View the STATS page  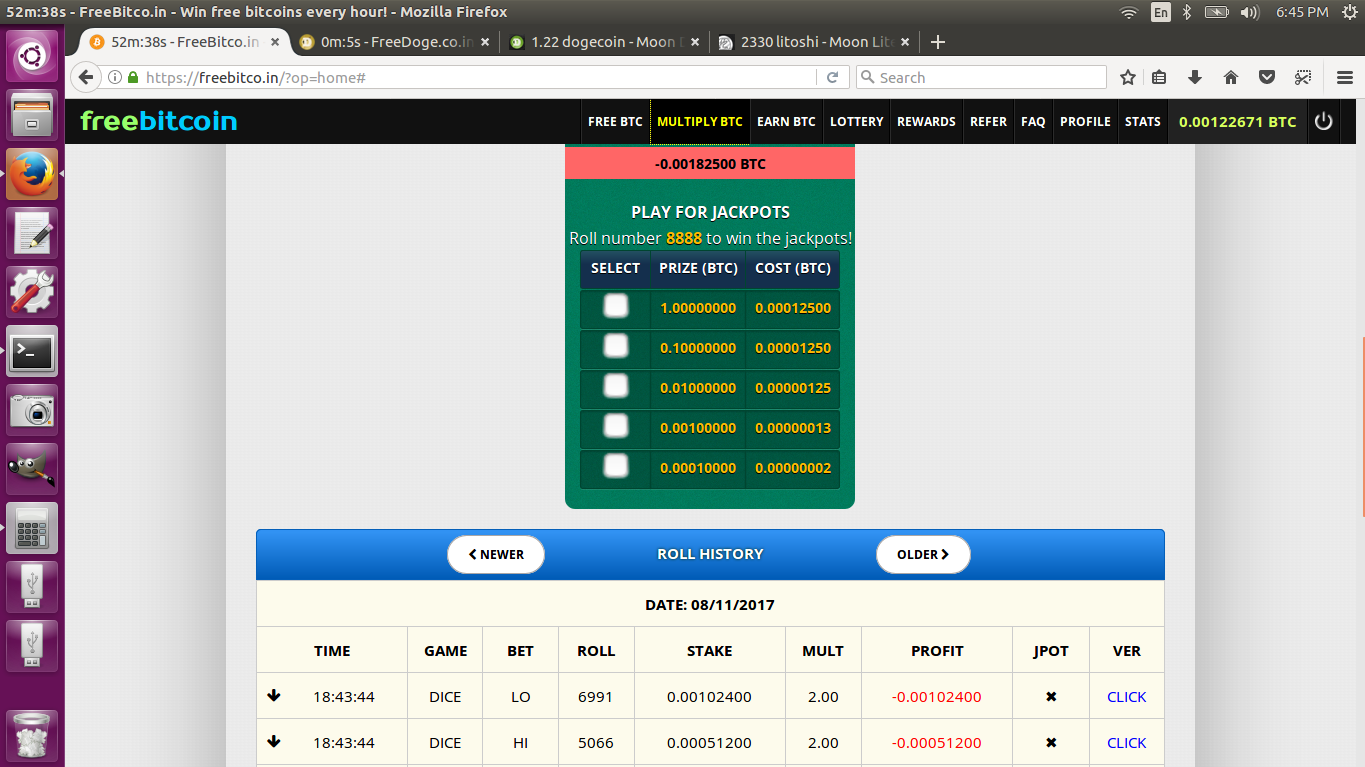pos(1143,122)
